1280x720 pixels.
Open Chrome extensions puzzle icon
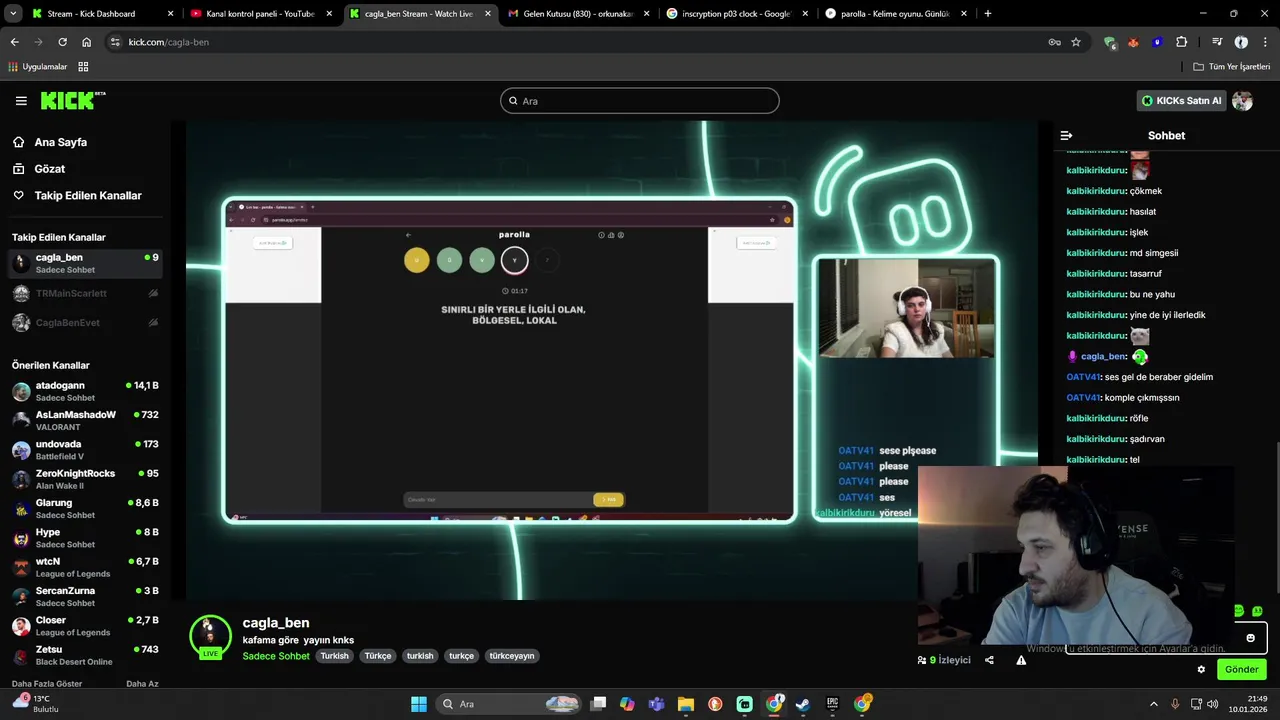(1181, 42)
